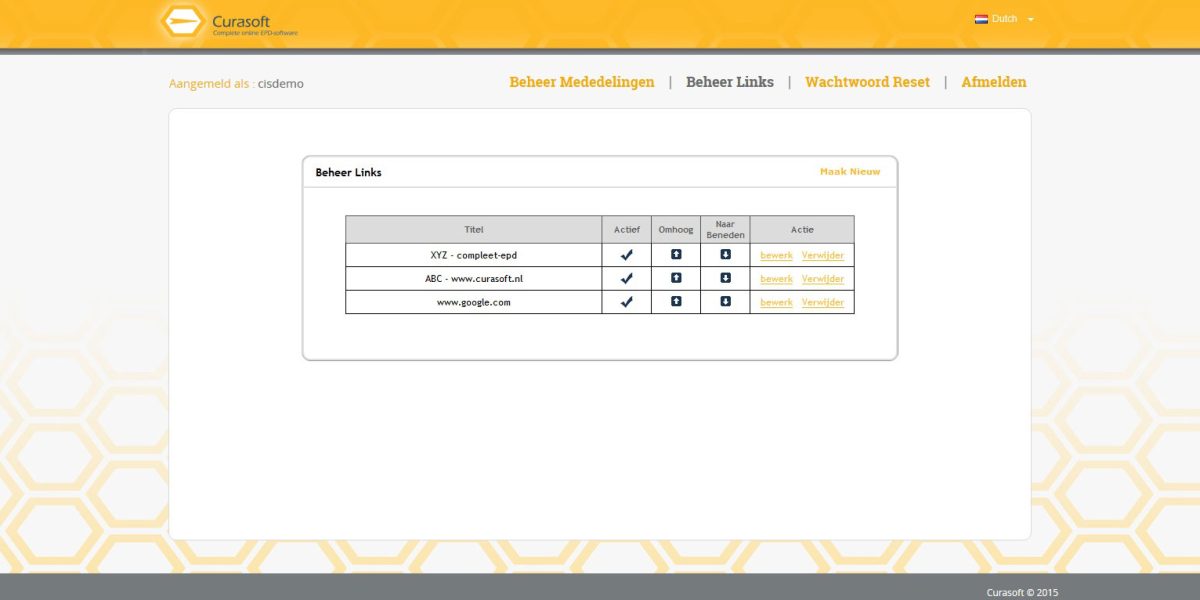The image size is (1200, 600).
Task: Move www.google.com up with Omhoog arrow
Action: [675, 302]
